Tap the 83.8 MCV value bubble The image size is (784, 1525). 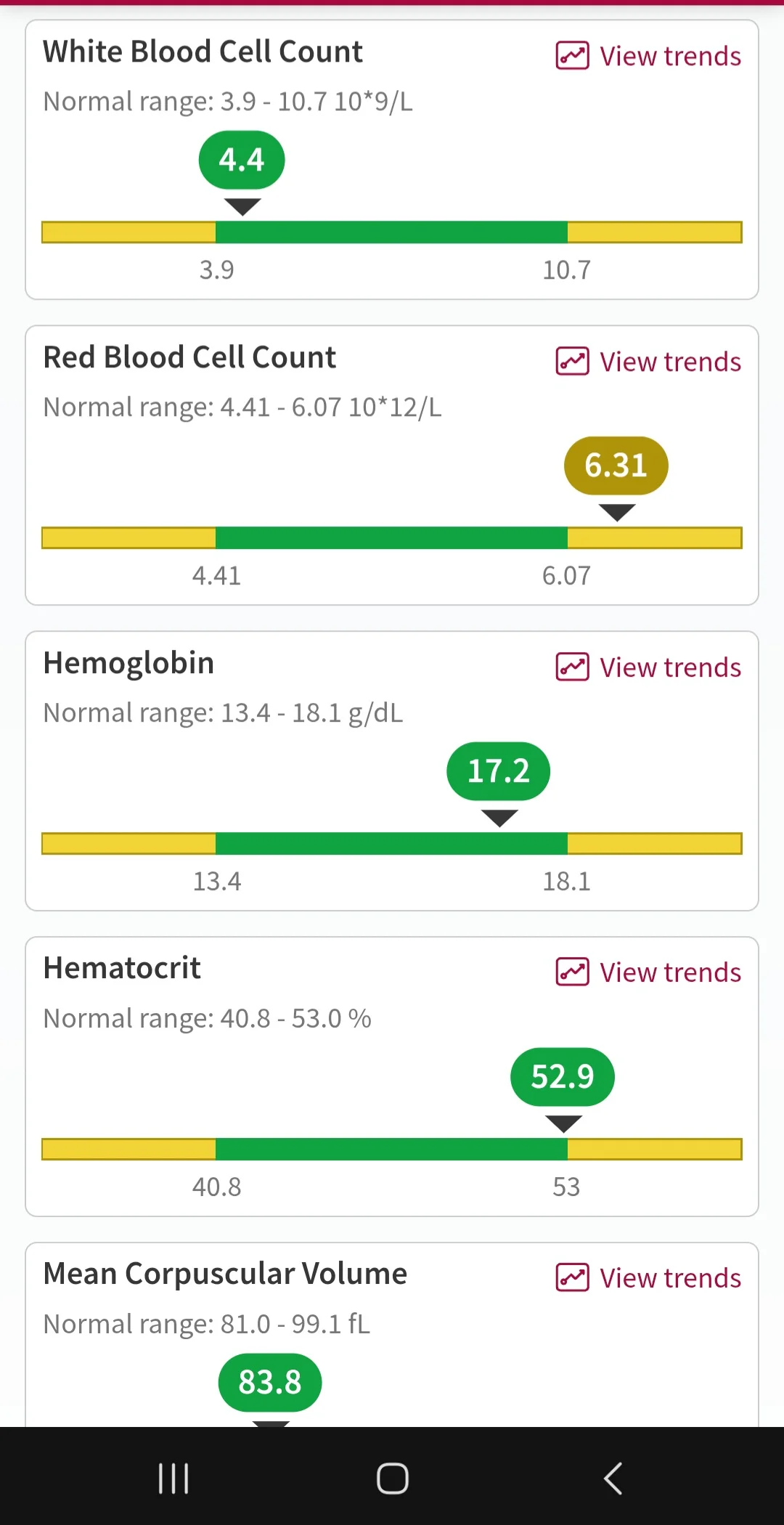click(x=270, y=1383)
